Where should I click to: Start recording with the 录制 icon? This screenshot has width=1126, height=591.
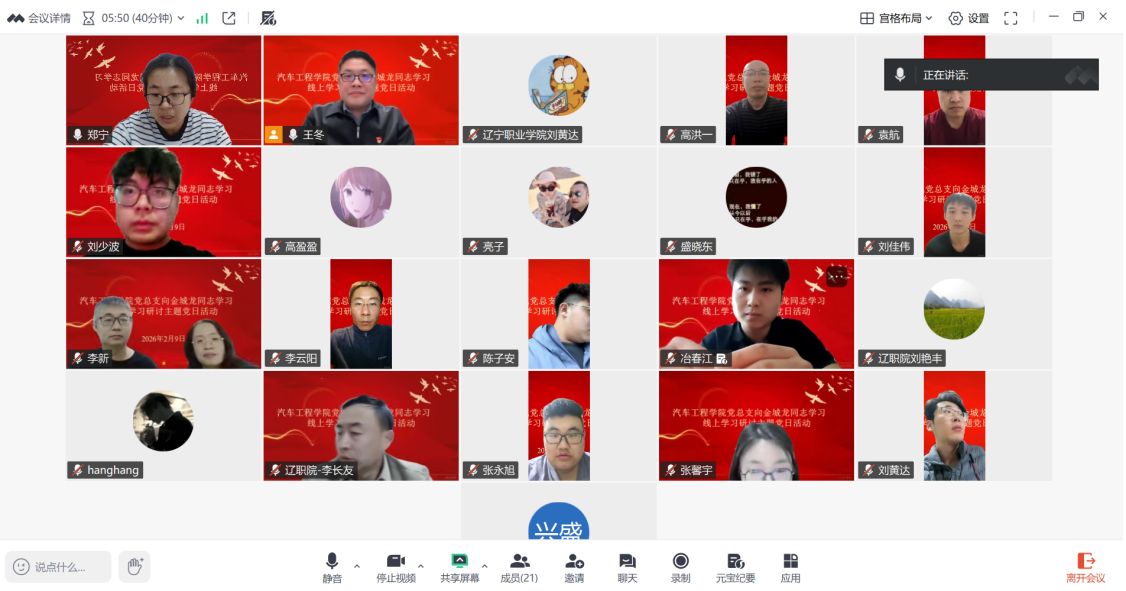pos(681,567)
